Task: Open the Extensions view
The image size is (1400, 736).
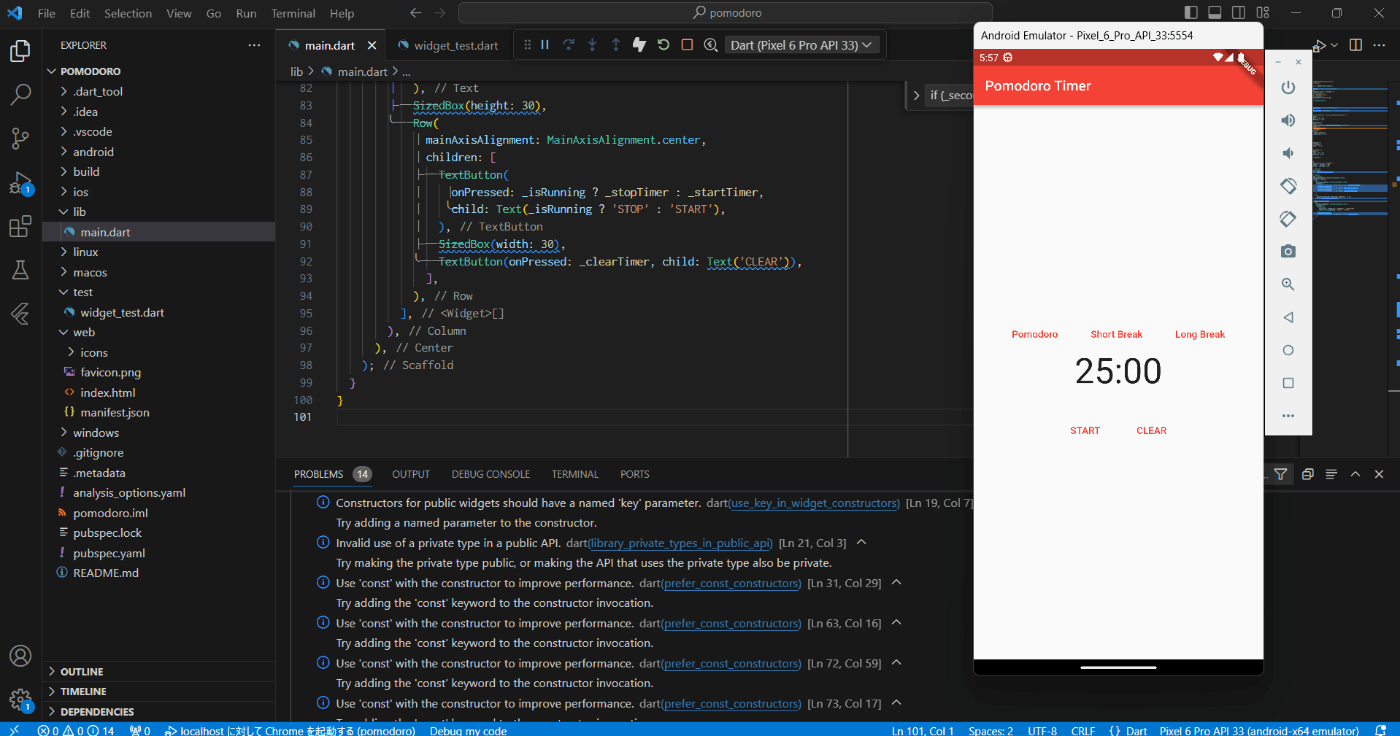Action: (20, 227)
